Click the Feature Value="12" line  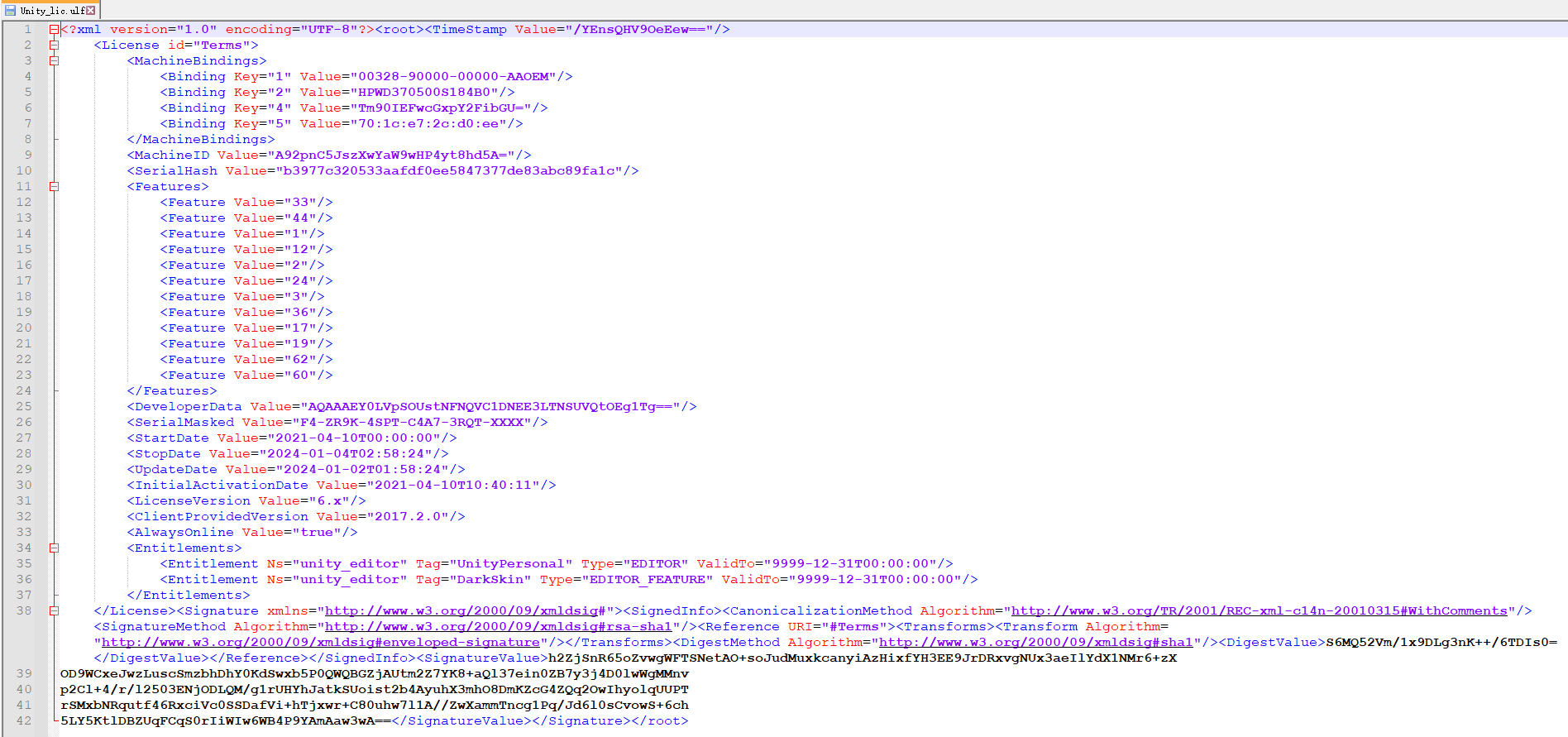(x=246, y=249)
